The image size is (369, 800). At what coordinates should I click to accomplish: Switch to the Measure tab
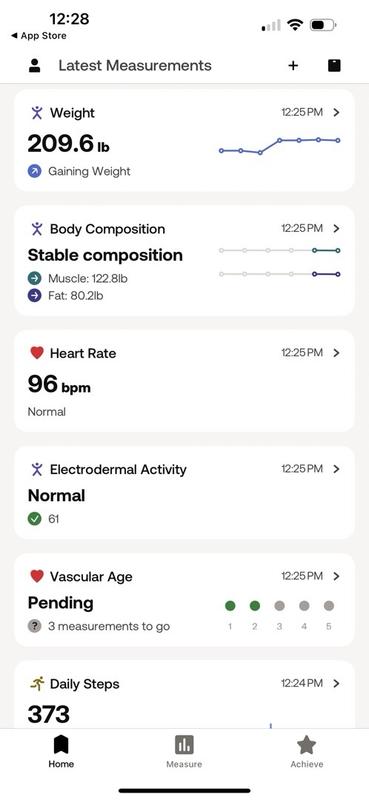coord(184,752)
